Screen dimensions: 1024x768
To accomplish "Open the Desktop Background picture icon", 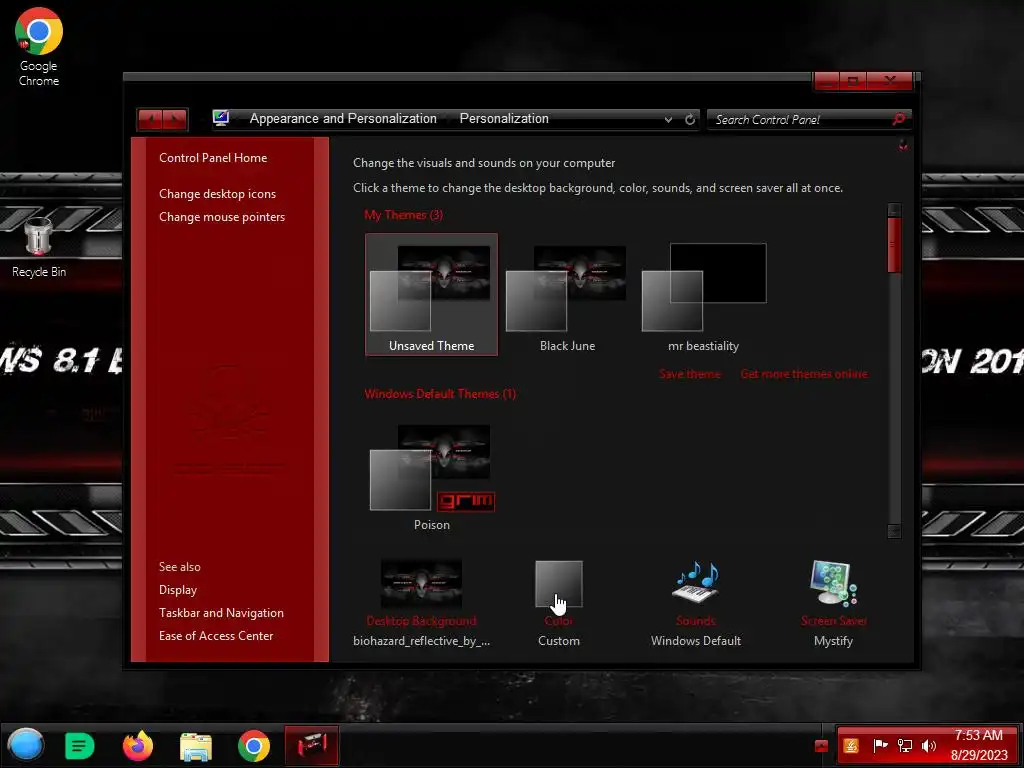I will pyautogui.click(x=421, y=583).
